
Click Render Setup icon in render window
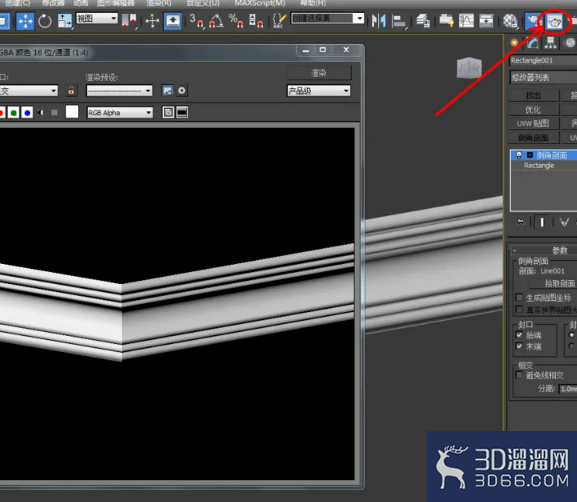[167, 91]
